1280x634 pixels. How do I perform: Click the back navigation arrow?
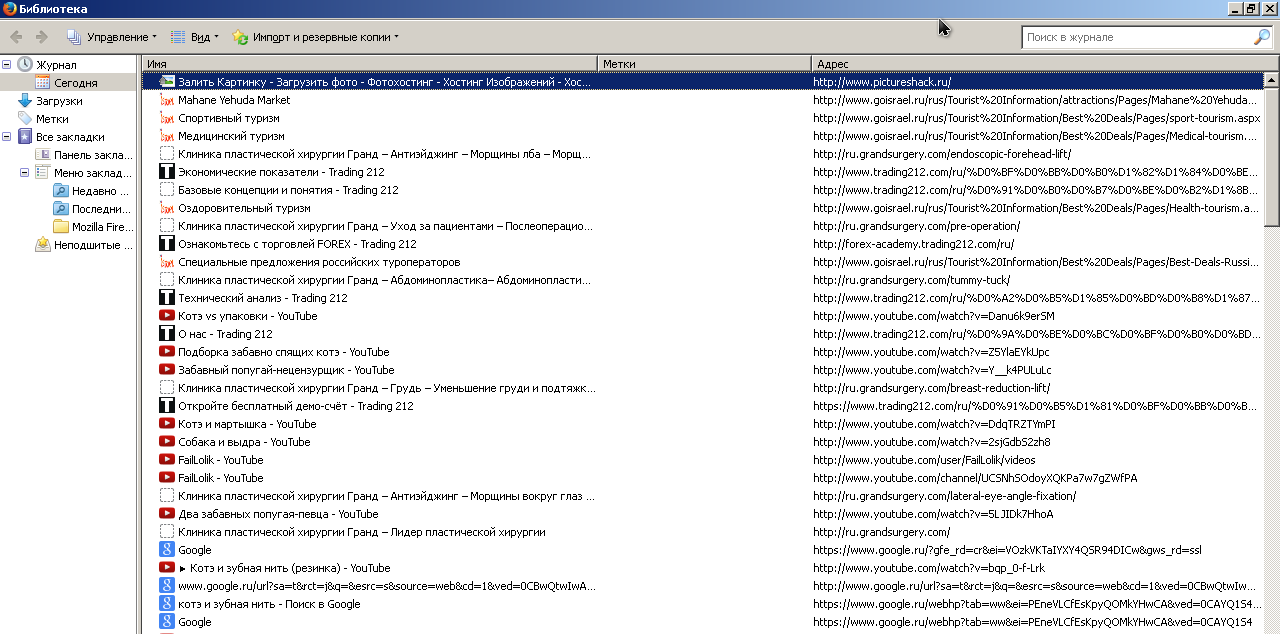[x=17, y=37]
